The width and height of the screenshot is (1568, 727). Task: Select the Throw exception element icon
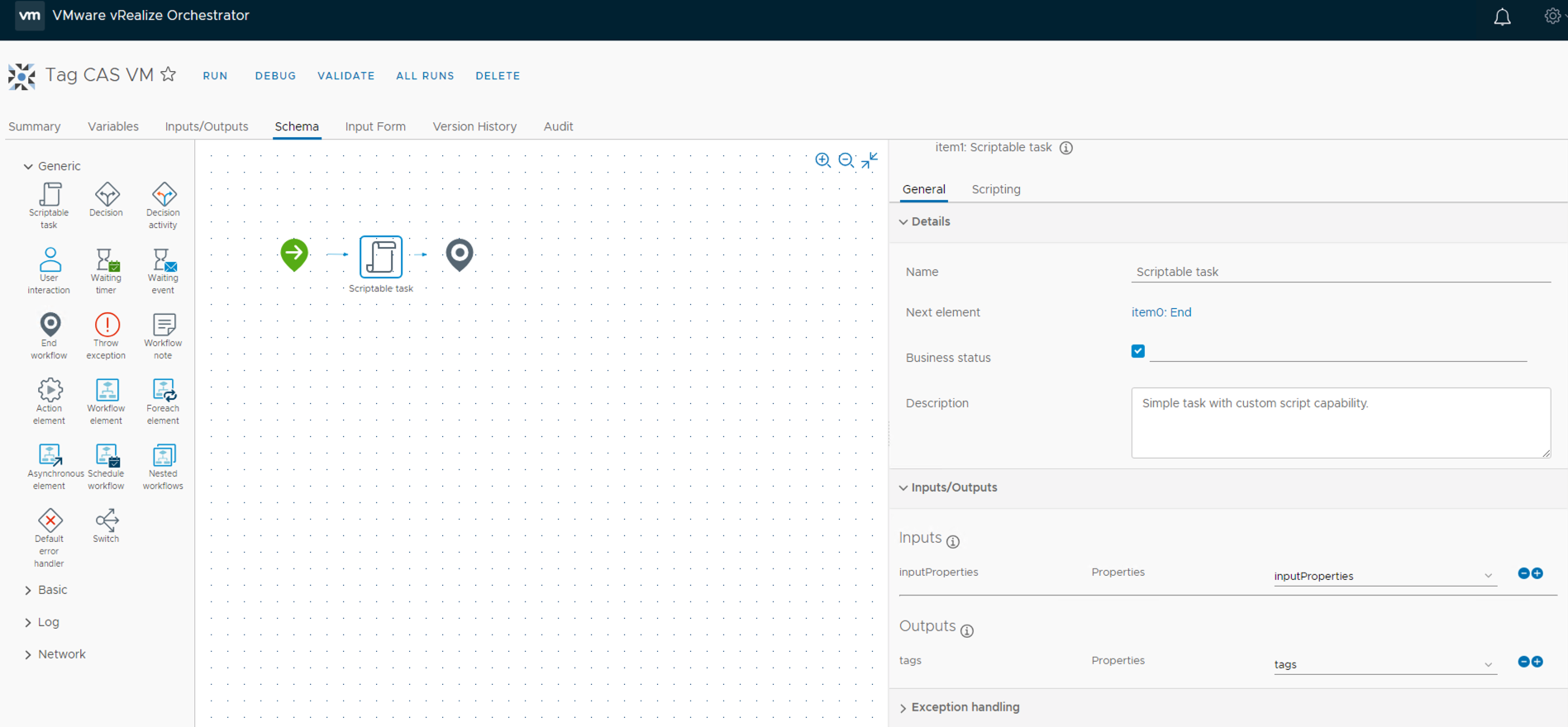(x=107, y=325)
